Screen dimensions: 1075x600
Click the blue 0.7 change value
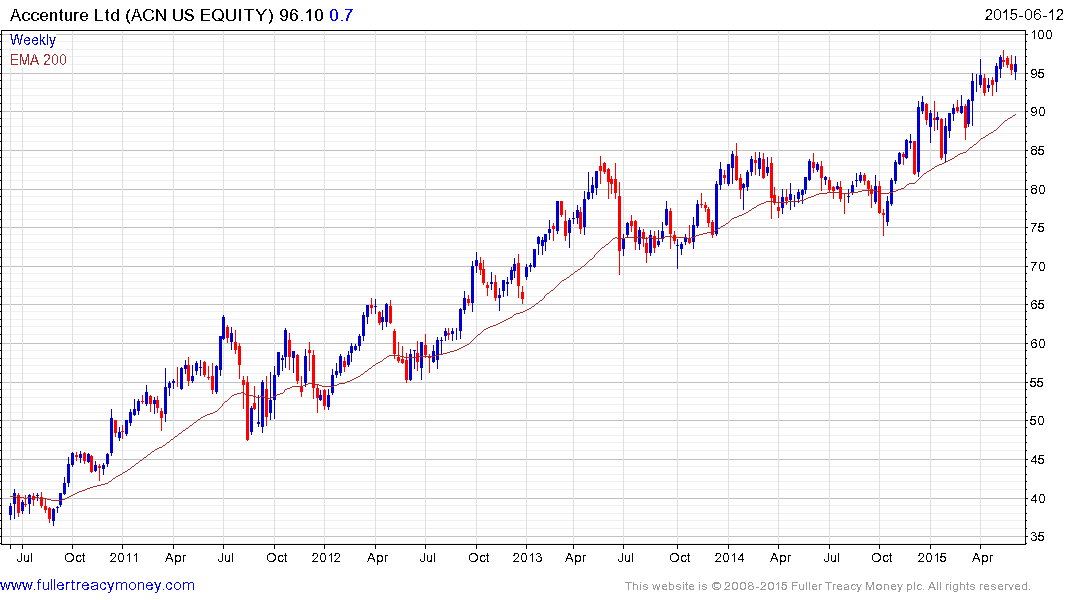coord(341,15)
